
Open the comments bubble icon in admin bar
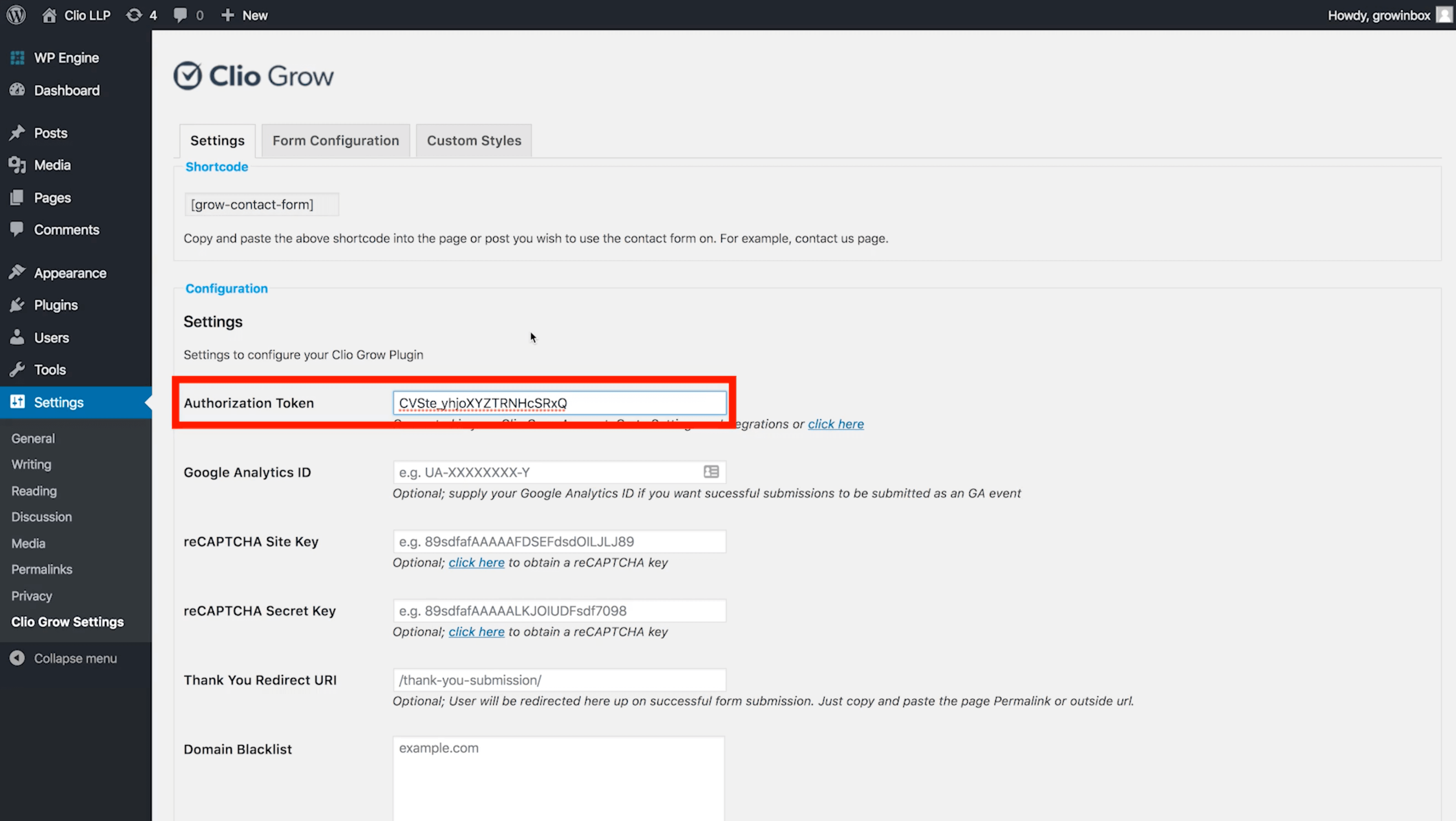pyautogui.click(x=180, y=15)
